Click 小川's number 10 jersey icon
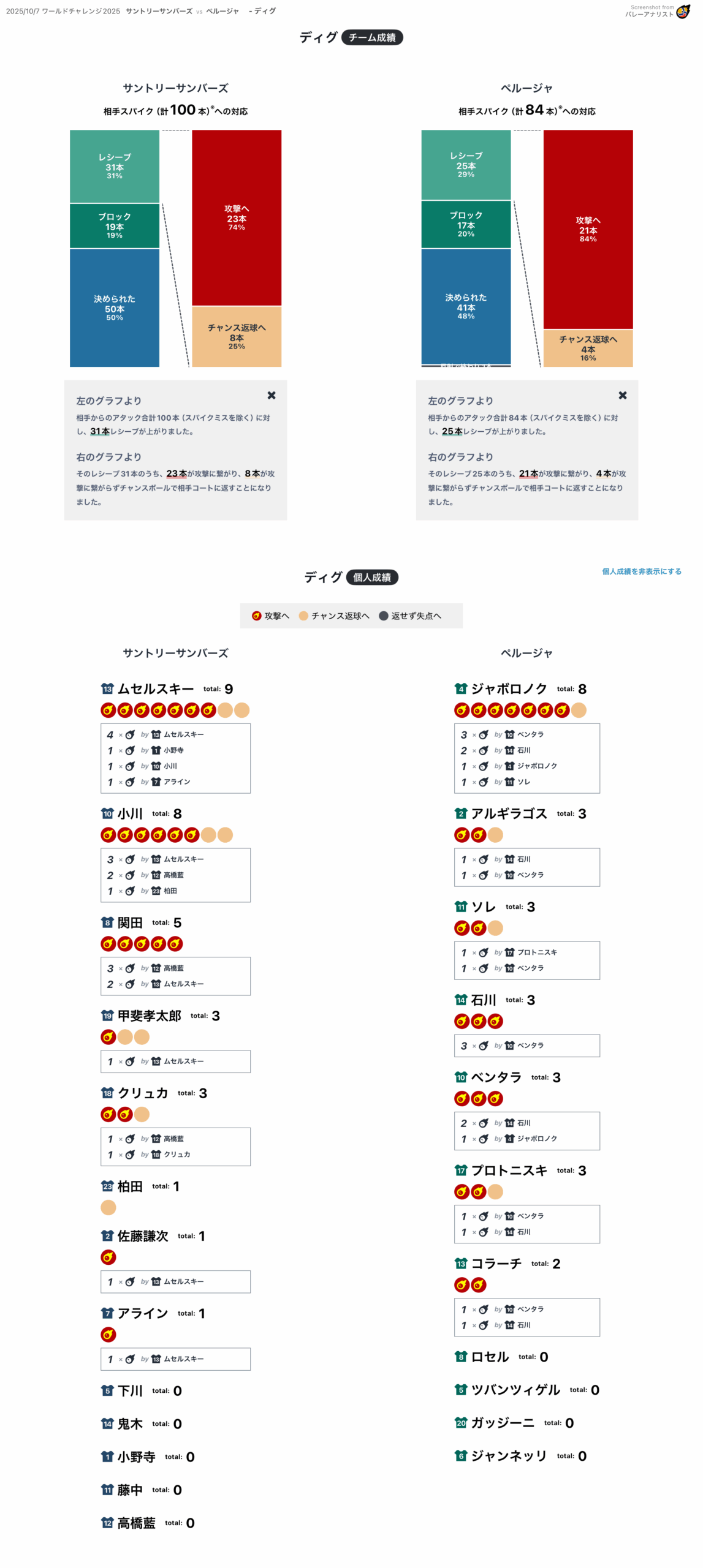Screen dimensions: 703x1568 [x=107, y=813]
